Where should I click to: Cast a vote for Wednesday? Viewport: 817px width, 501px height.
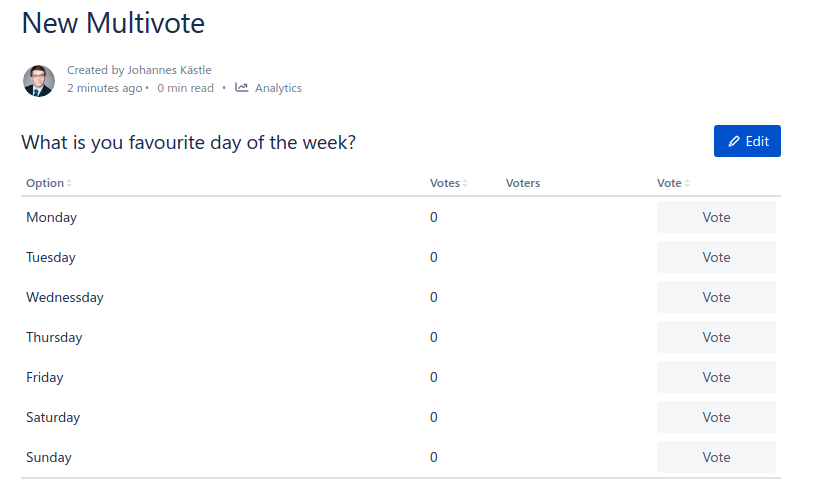(x=716, y=297)
